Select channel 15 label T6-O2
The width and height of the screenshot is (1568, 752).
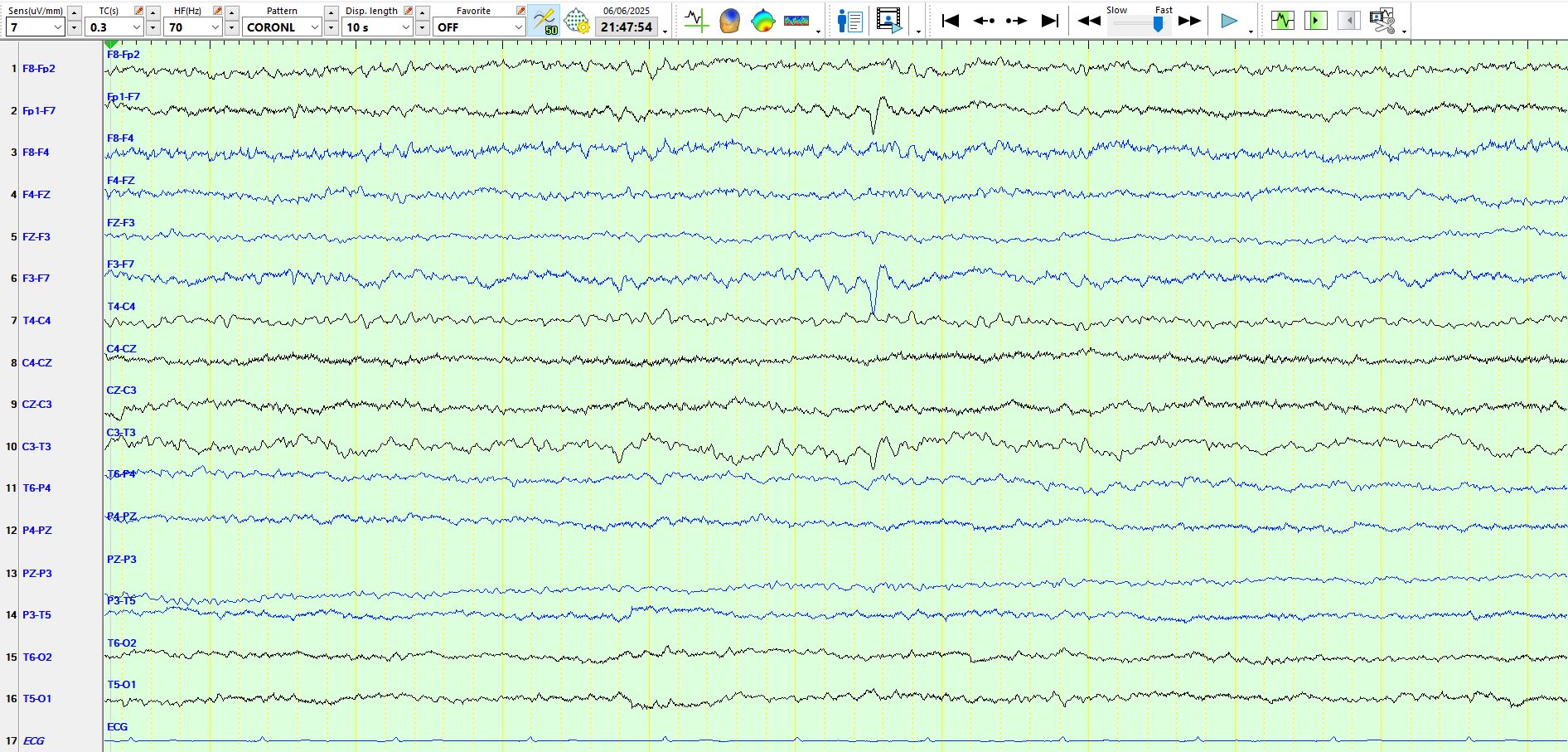[x=37, y=657]
